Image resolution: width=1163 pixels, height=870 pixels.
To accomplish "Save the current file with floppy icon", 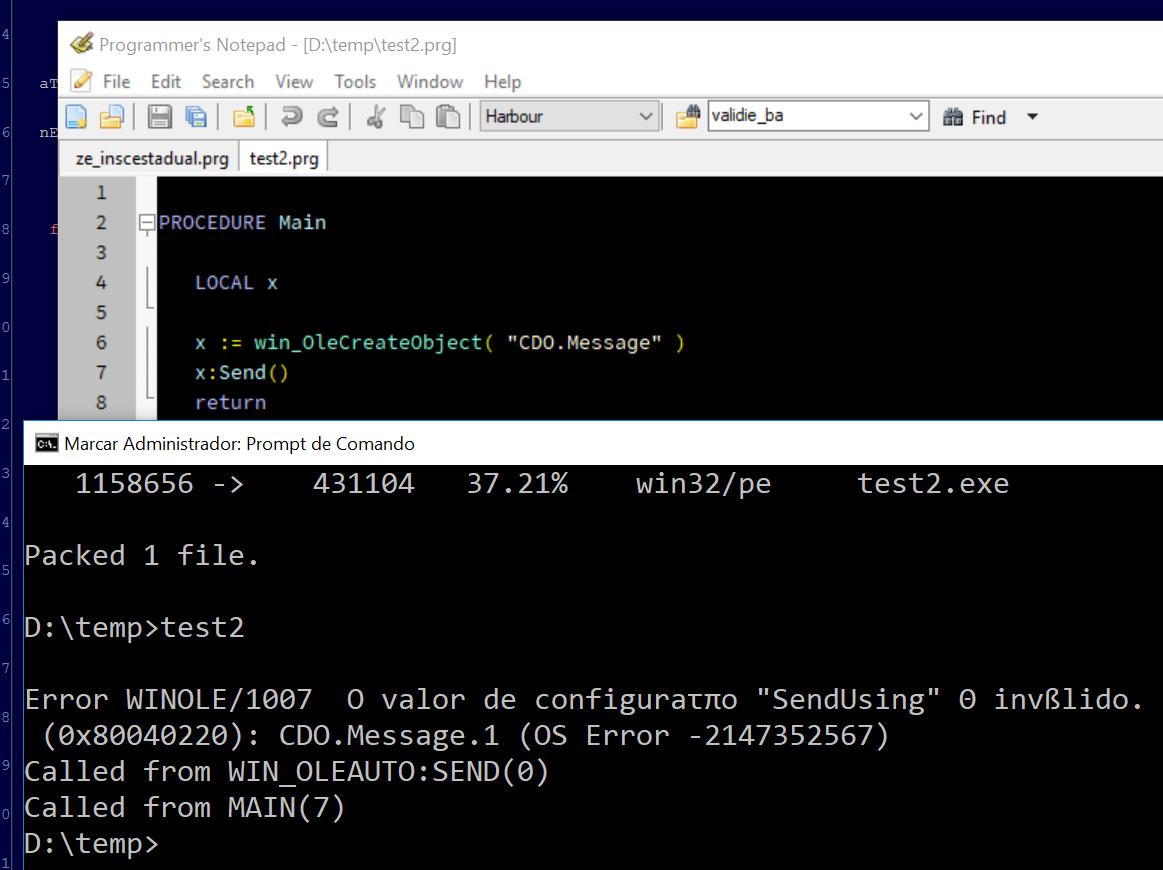I will 159,116.
